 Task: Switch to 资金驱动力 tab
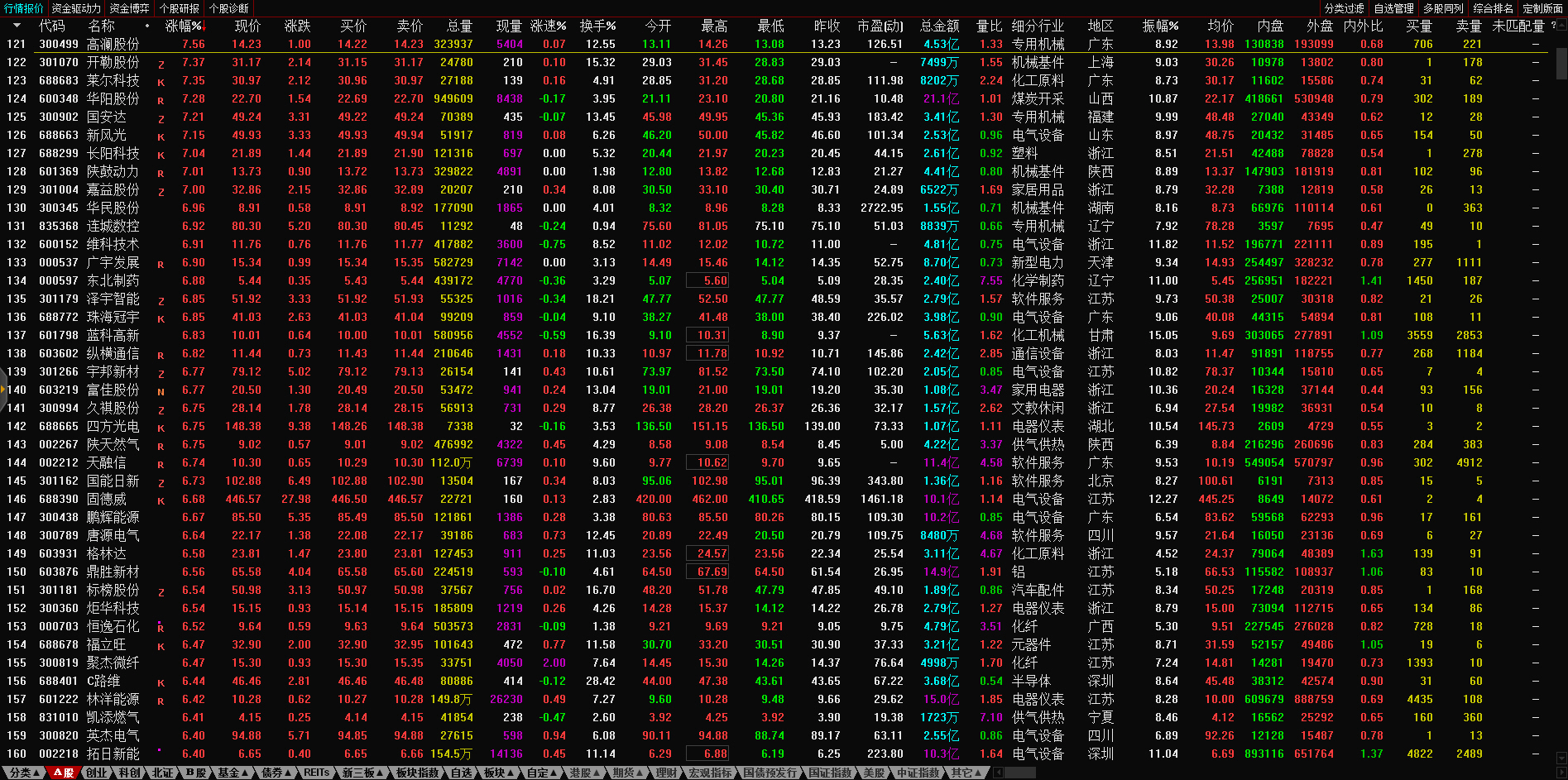pos(75,8)
